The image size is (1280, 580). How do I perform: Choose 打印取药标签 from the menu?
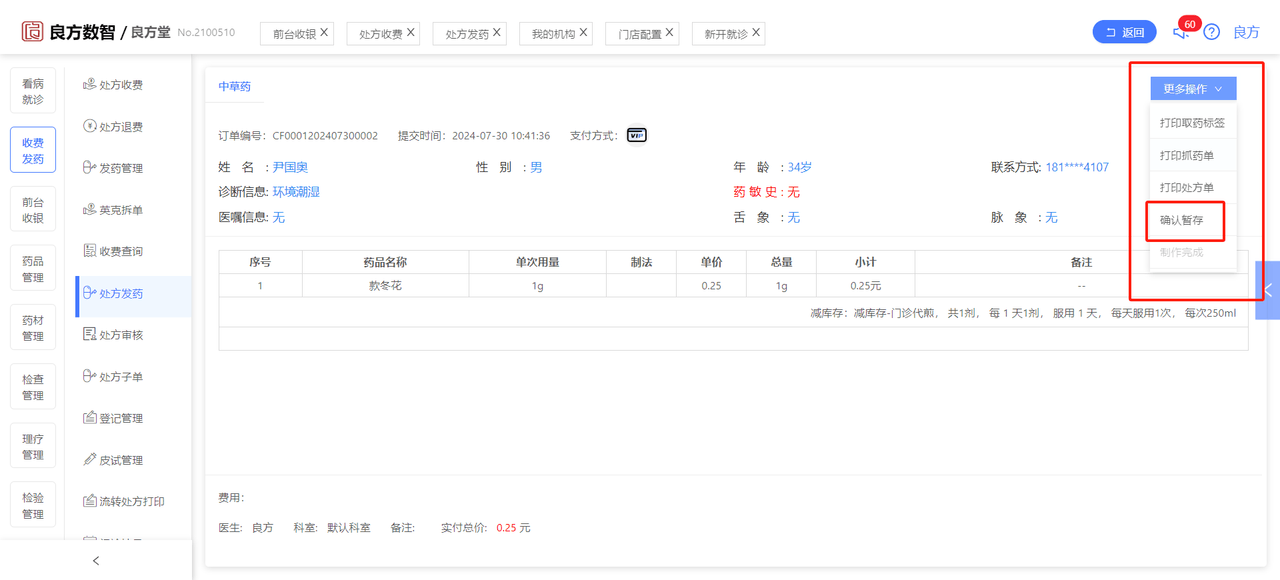pos(1193,123)
